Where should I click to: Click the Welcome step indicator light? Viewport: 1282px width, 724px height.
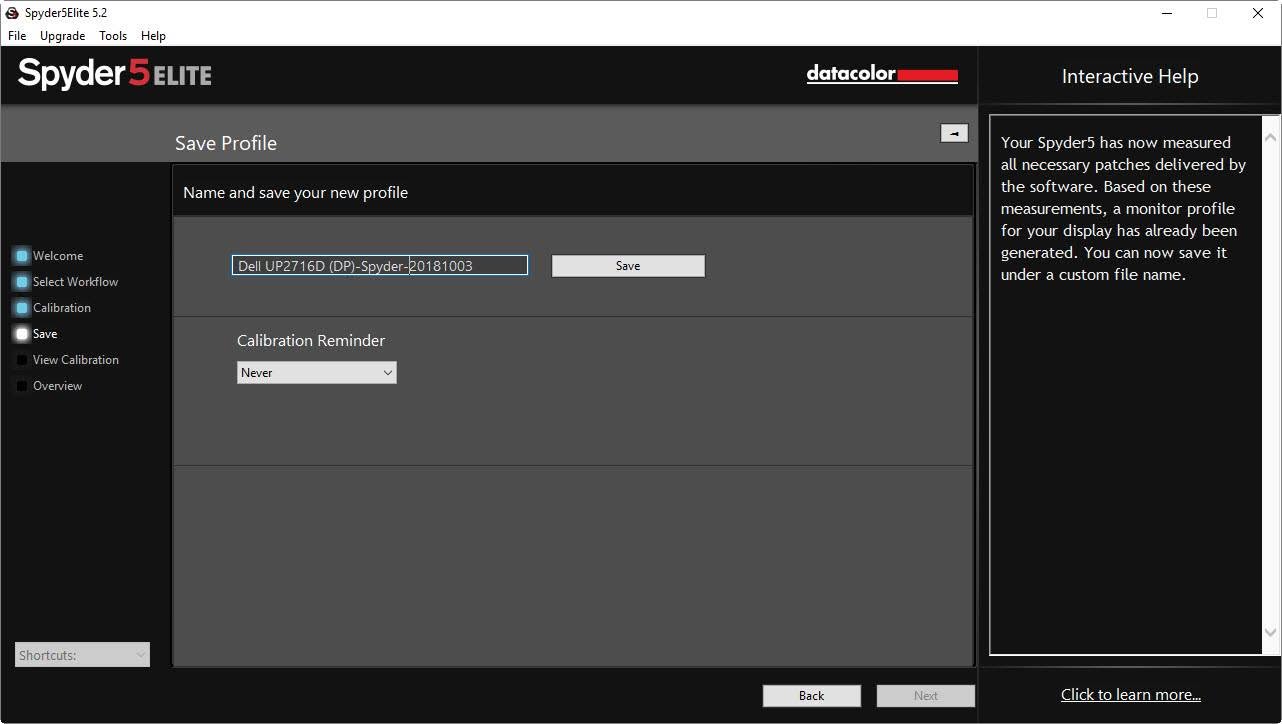pos(22,256)
